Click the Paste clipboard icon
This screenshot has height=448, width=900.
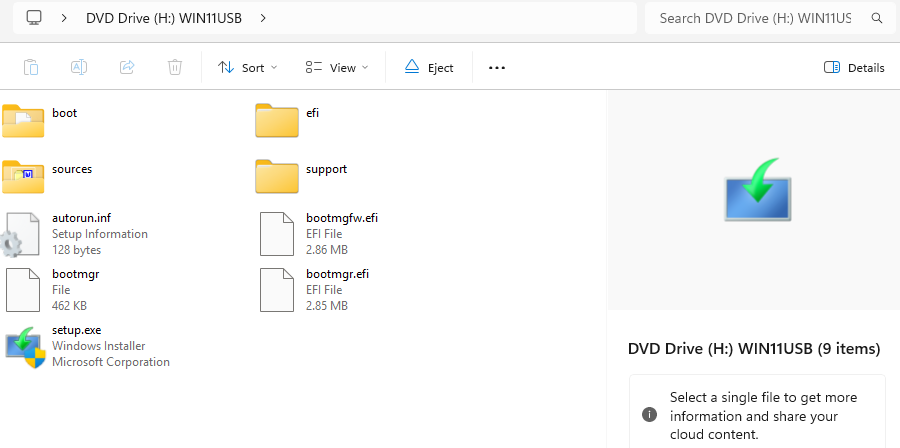pyautogui.click(x=31, y=67)
